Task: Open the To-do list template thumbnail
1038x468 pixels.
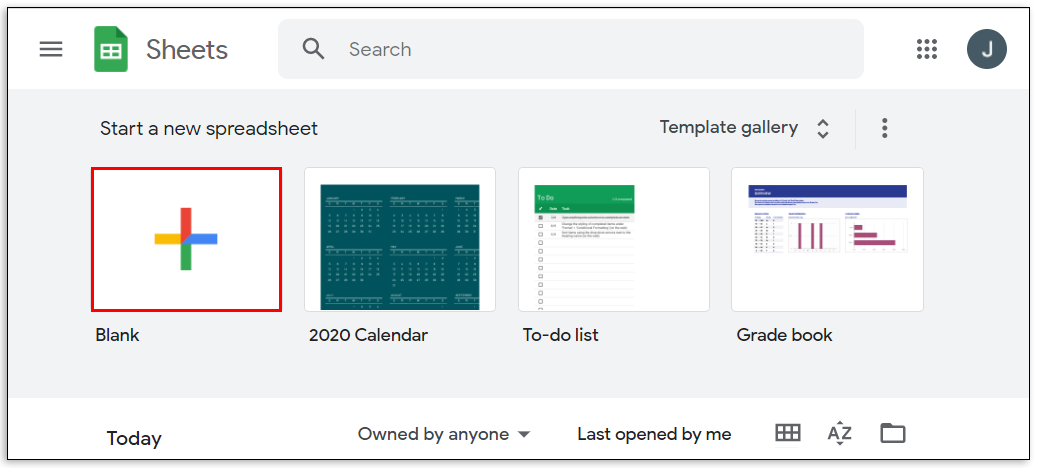Action: coord(614,239)
